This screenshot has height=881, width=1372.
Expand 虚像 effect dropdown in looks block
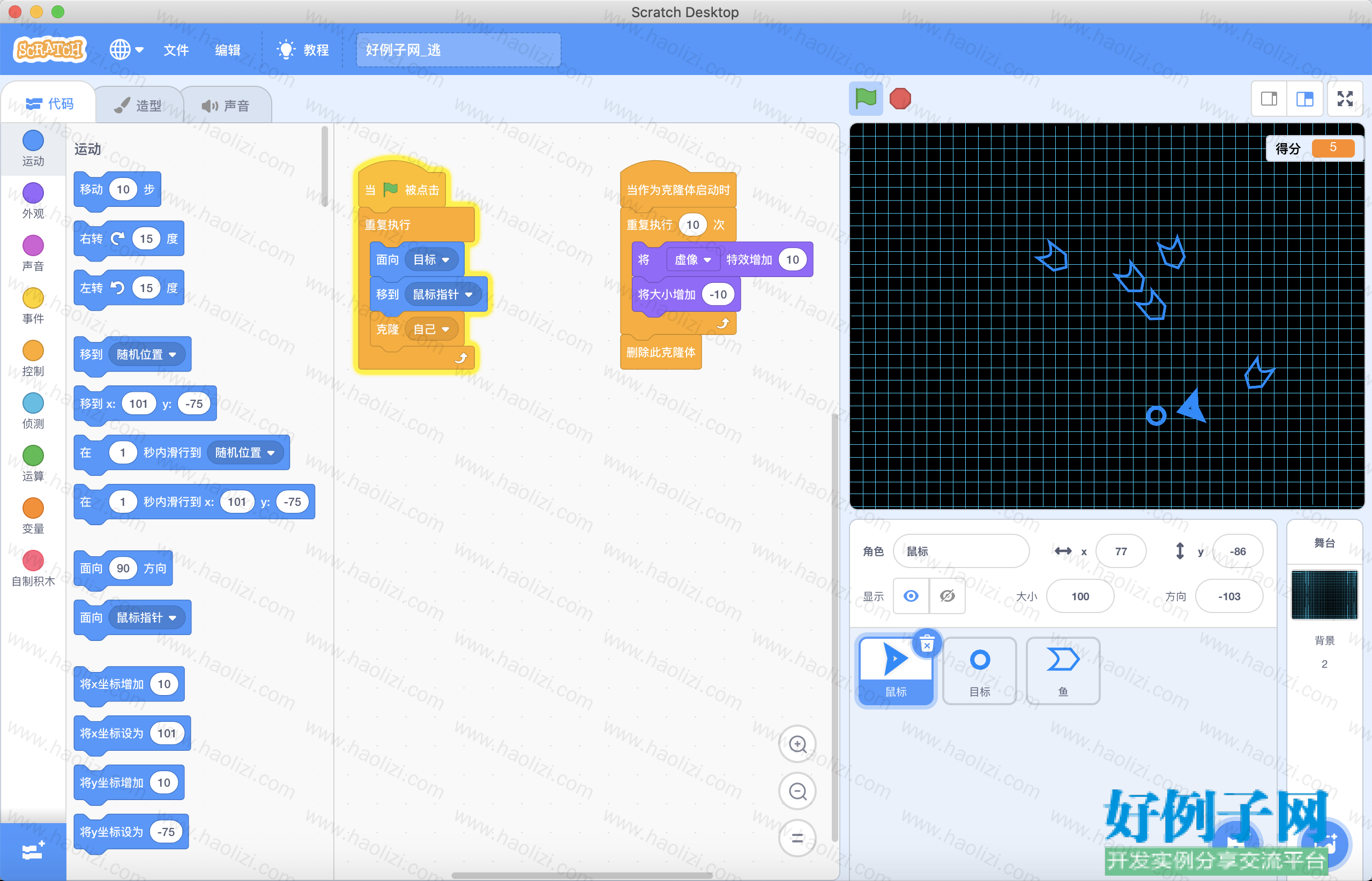(x=692, y=260)
